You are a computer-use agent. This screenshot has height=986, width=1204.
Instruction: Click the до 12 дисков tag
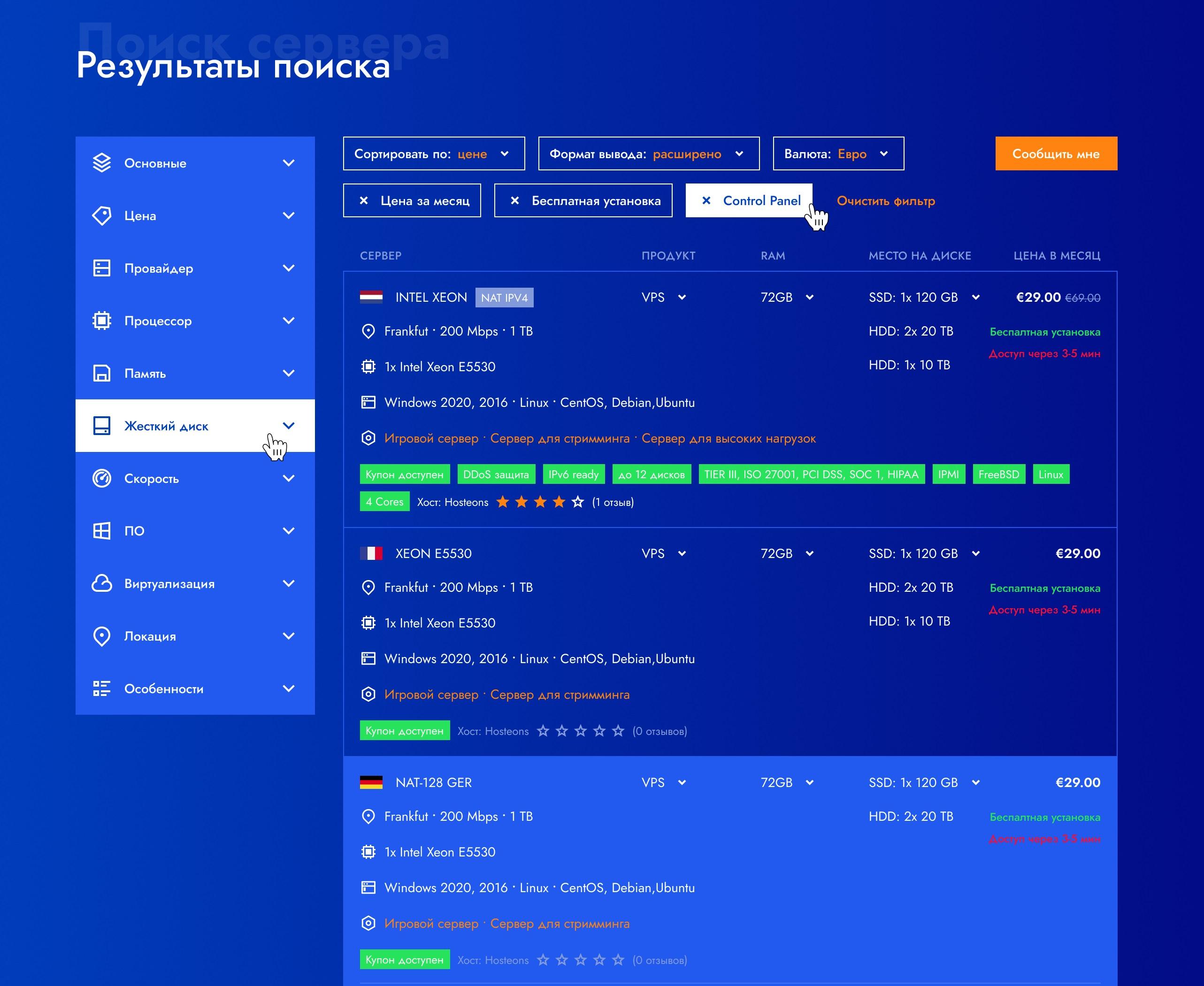pyautogui.click(x=652, y=474)
